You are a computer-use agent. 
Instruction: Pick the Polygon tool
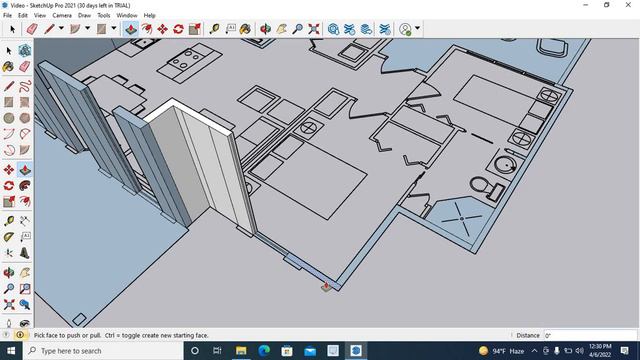pos(24,118)
